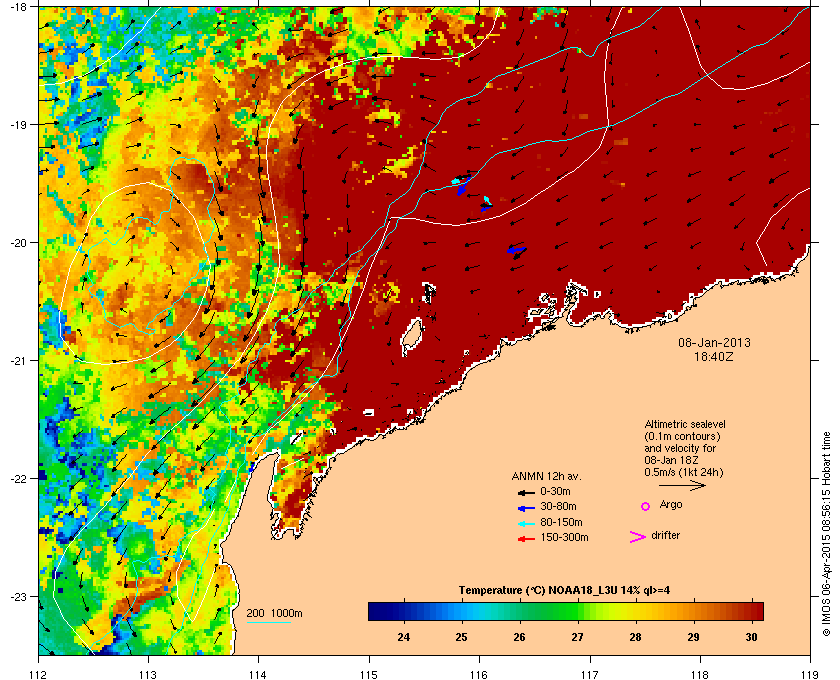This screenshot has height=680, width=840.
Task: Click the latitude axis label -20
Action: click(19, 243)
